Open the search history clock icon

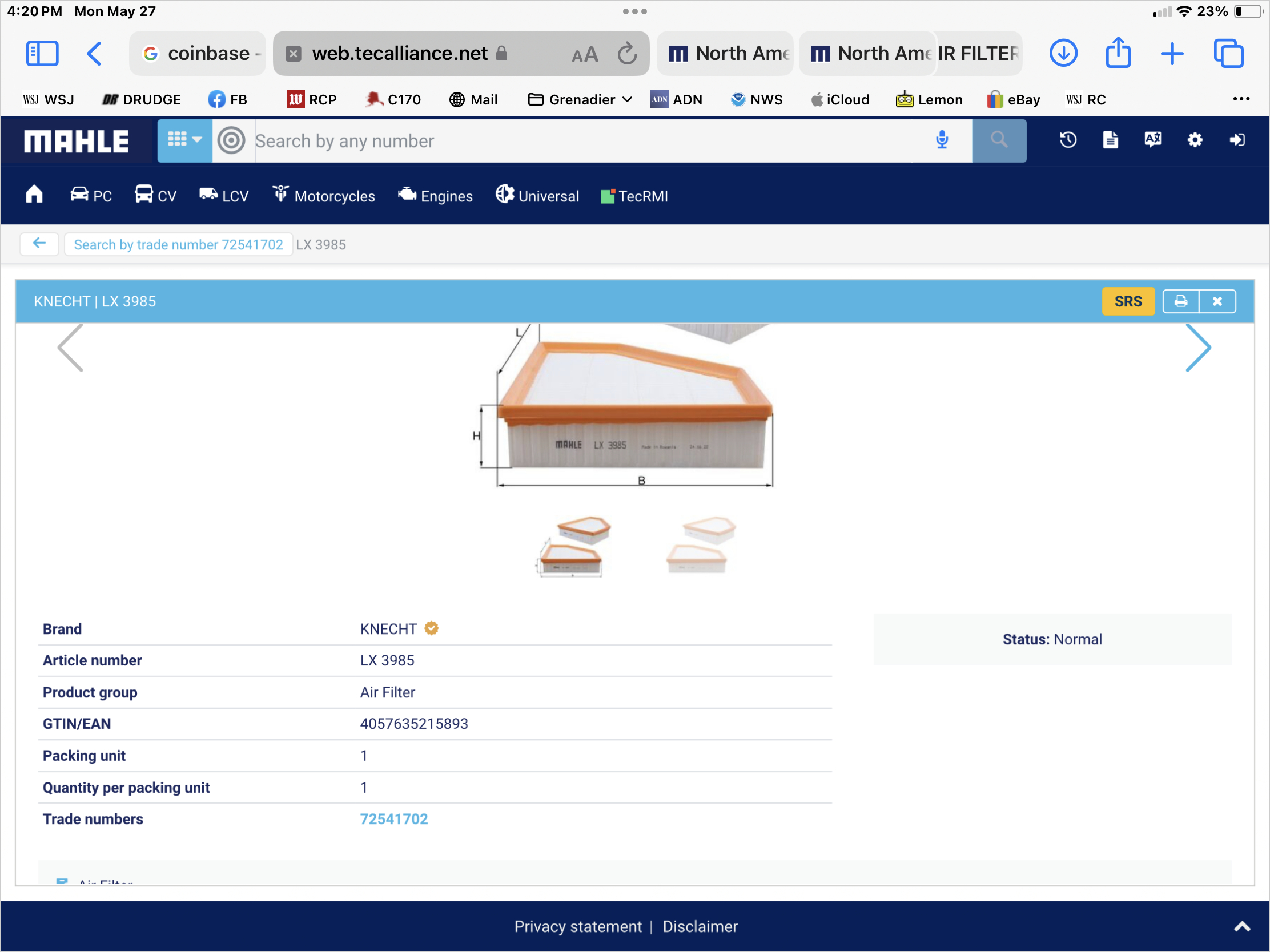pos(1068,140)
